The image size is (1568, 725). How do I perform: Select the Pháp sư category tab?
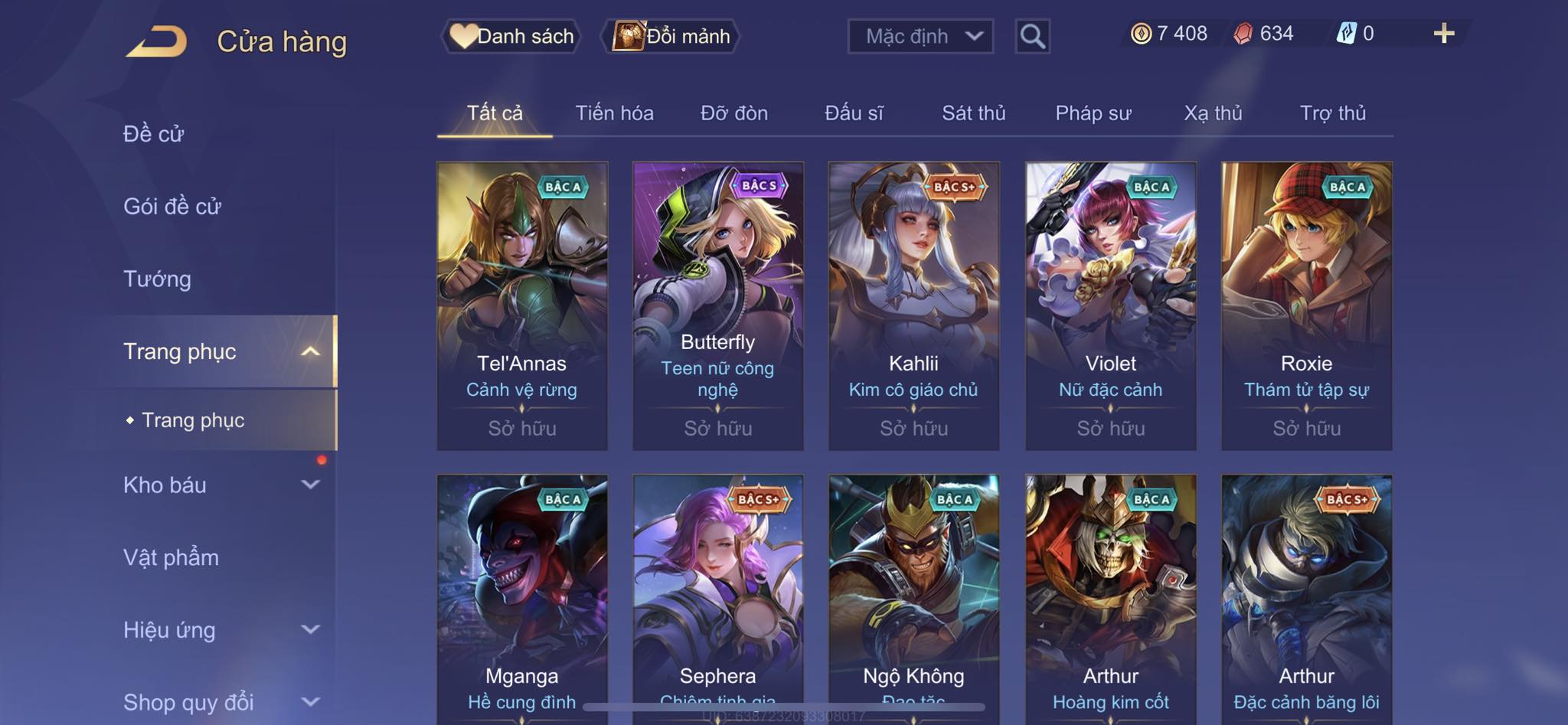pos(1093,113)
